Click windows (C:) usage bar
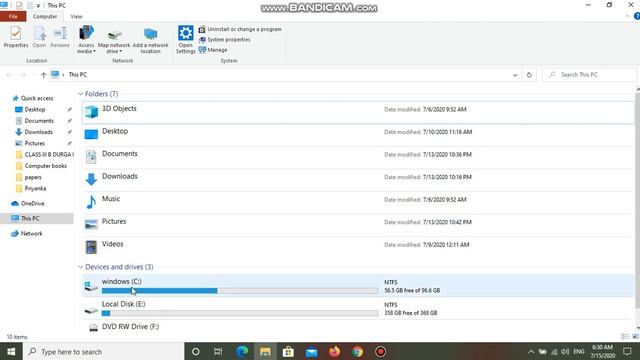 coord(240,291)
